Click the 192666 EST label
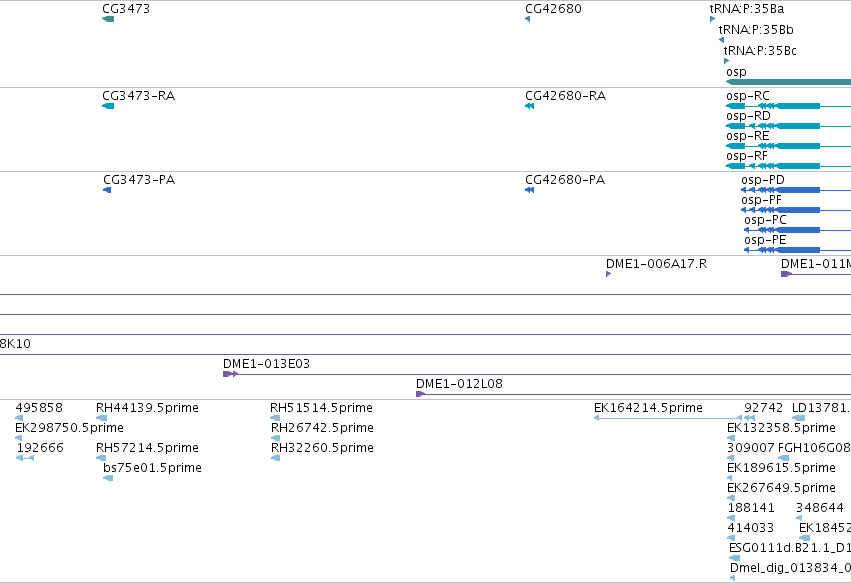851x583 pixels. [x=40, y=448]
